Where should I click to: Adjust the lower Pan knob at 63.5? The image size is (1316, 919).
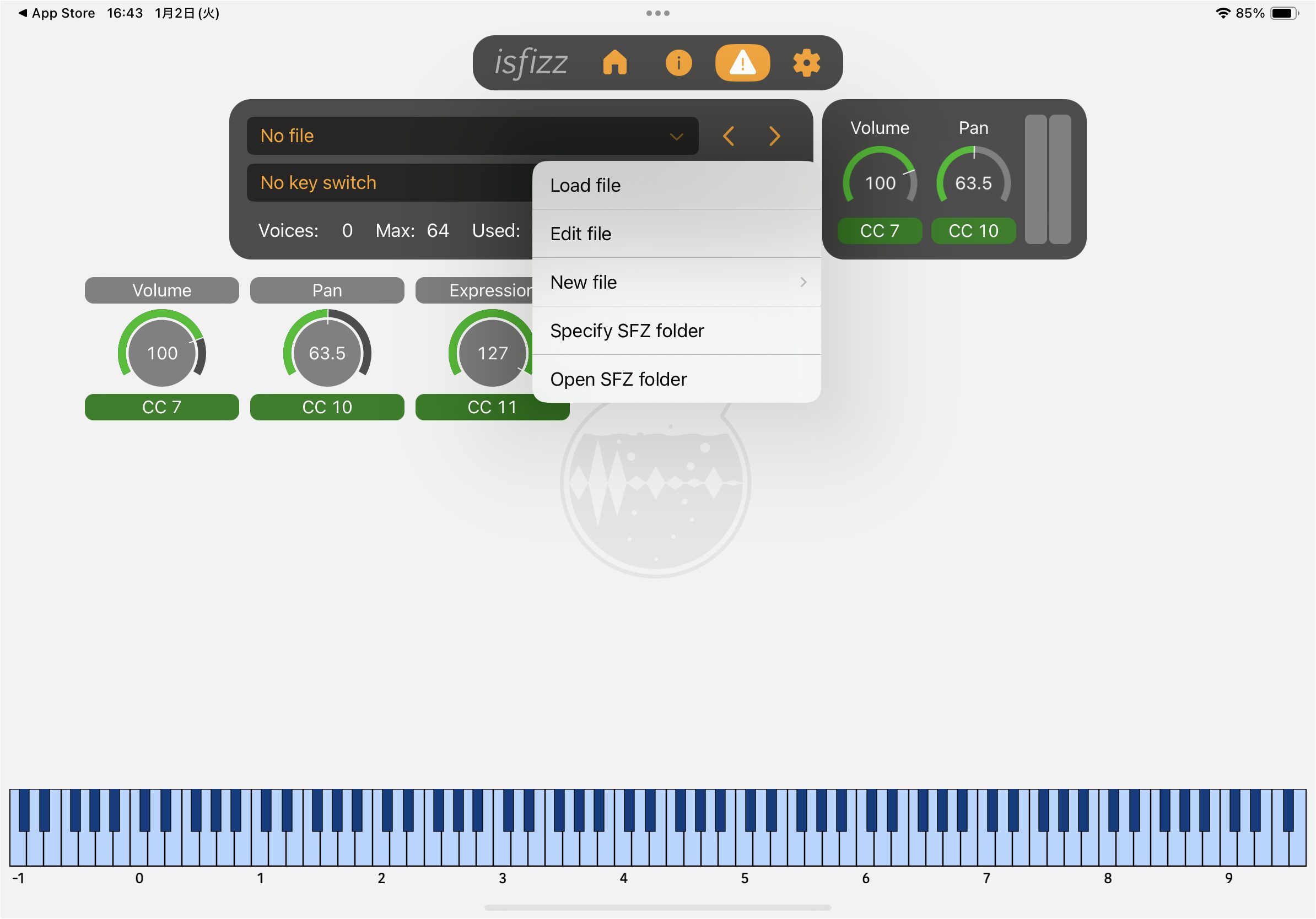[327, 349]
